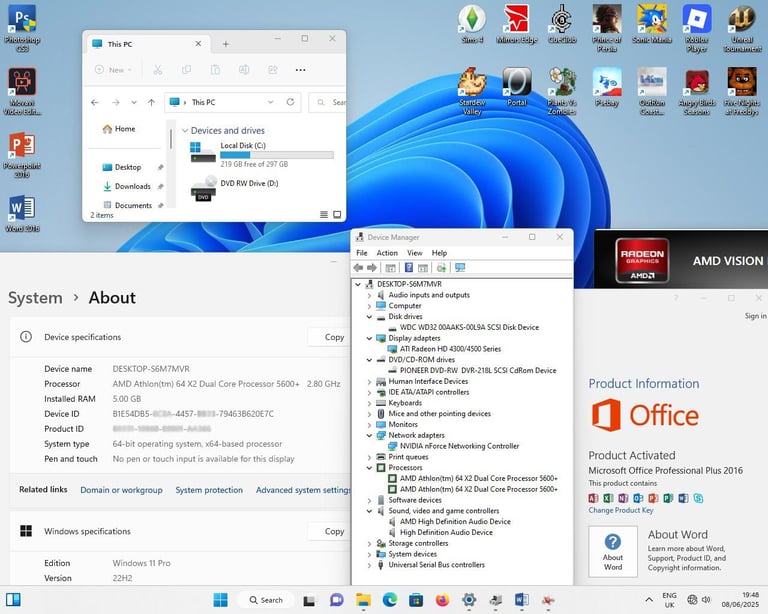Open Word 2016 desktop shortcut
The height and width of the screenshot is (614, 768).
pos(22,213)
